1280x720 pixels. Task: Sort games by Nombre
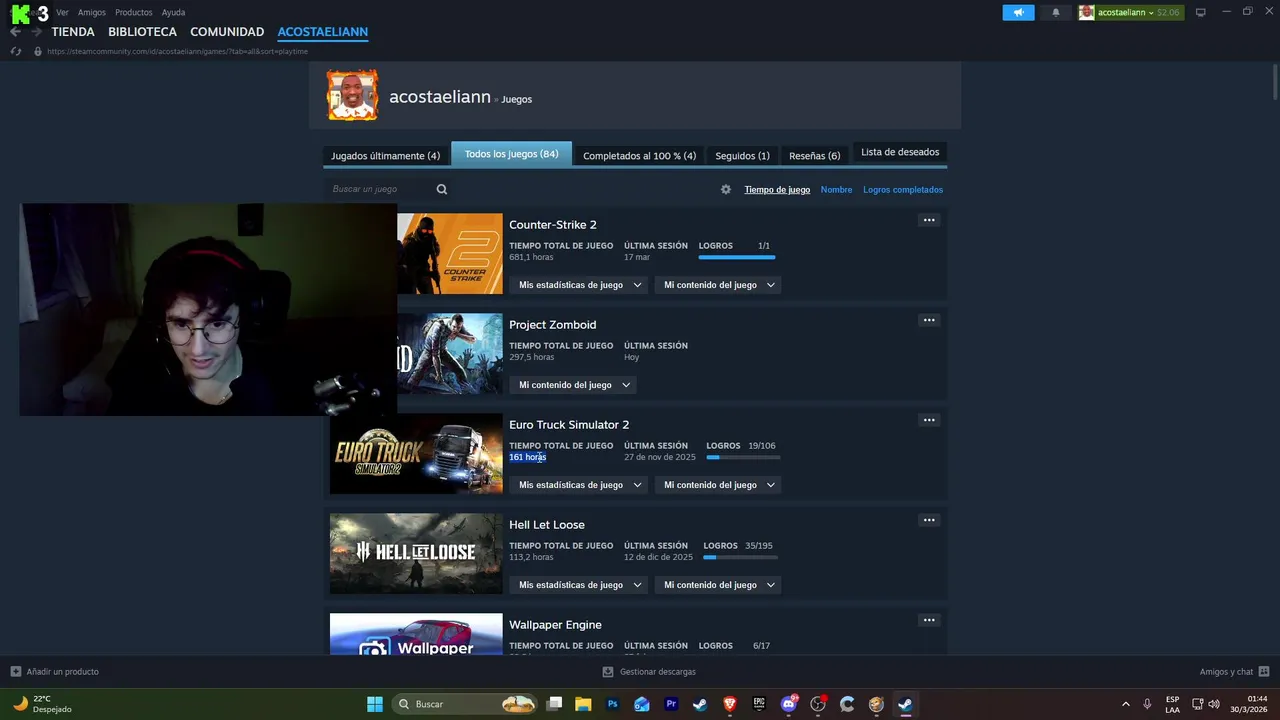(836, 190)
